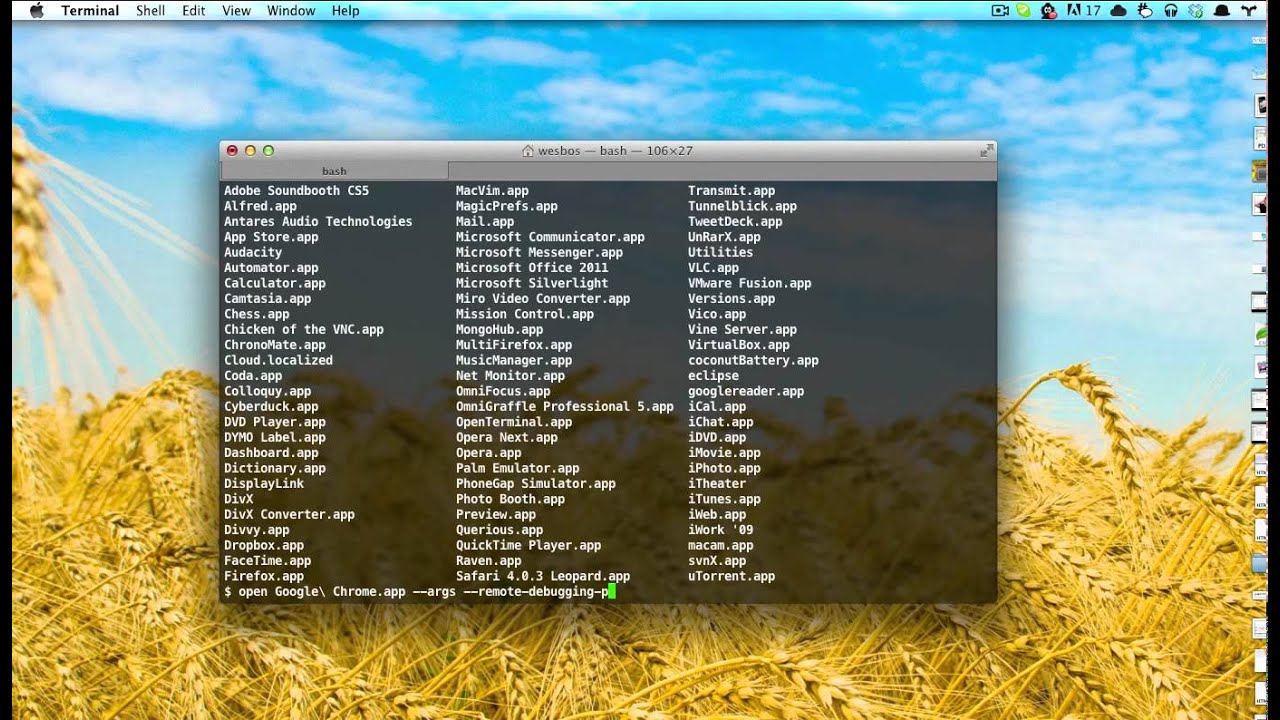Image resolution: width=1280 pixels, height=720 pixels.
Task: Click the bowler hat Alfred menu bar icon
Action: pyautogui.click(x=1222, y=10)
